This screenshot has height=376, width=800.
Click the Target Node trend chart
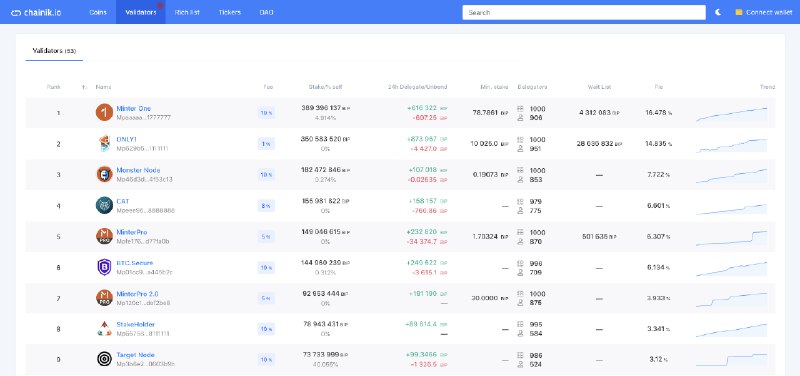pyautogui.click(x=731, y=360)
